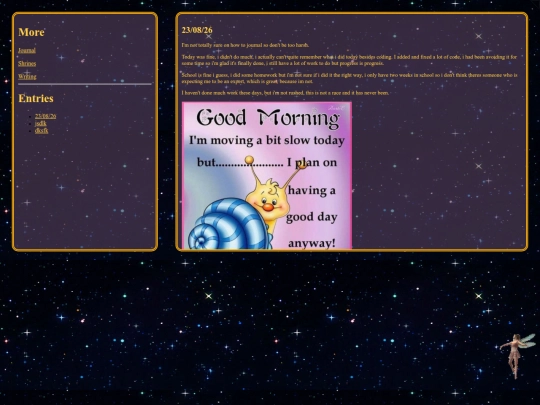
Task: Click the 23/08/26 journal entry heading
Action: (197, 30)
